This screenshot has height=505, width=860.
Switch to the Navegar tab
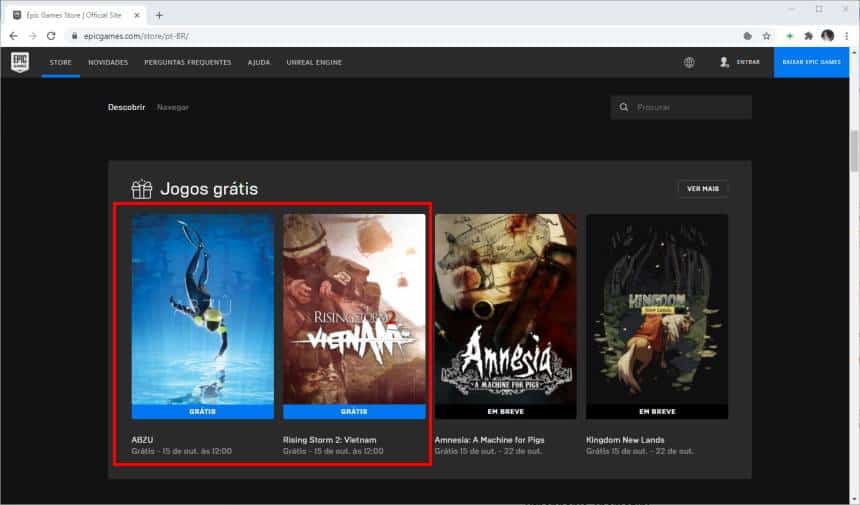tap(173, 107)
